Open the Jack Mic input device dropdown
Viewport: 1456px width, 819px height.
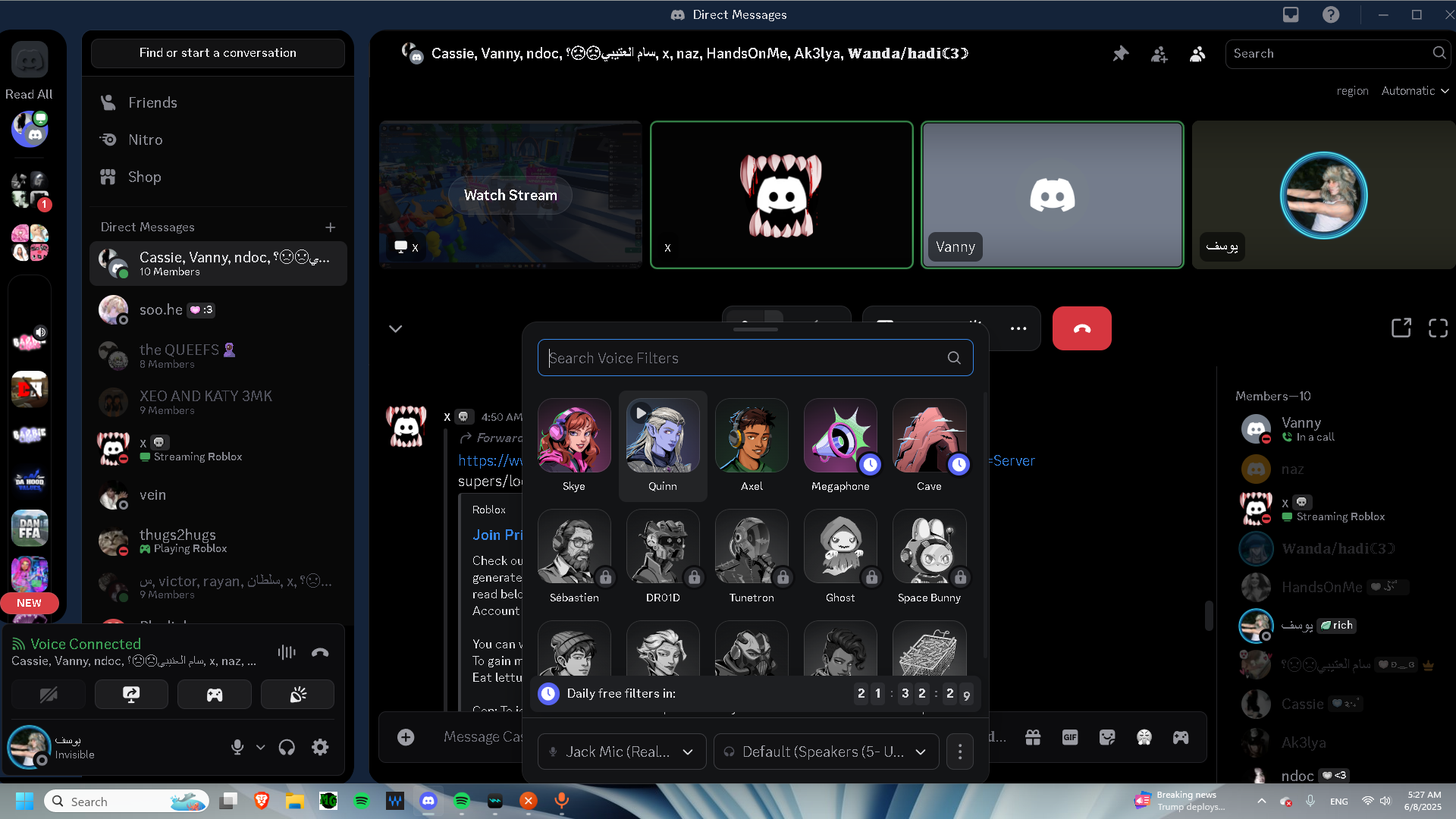pos(622,752)
